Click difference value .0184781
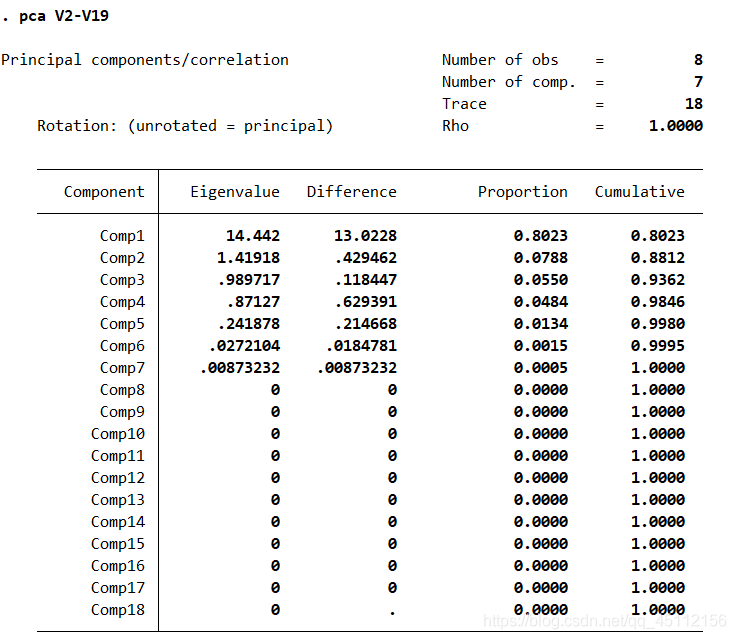Screen dimensions: 736x639 click(361, 346)
